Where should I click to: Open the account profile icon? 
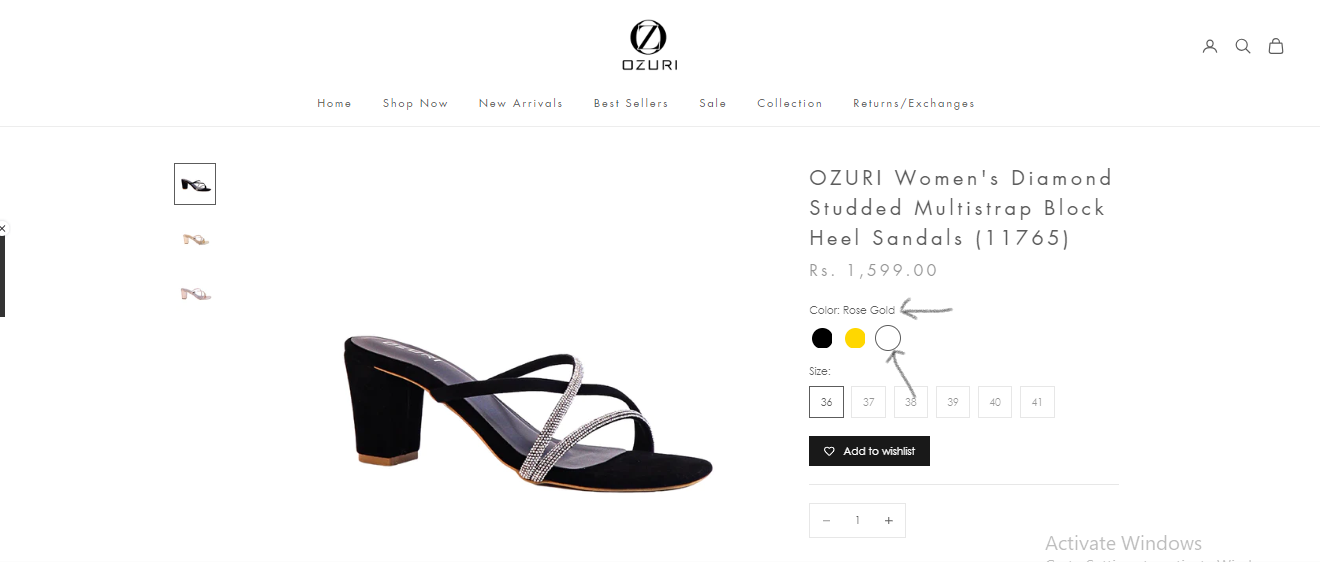[1210, 46]
